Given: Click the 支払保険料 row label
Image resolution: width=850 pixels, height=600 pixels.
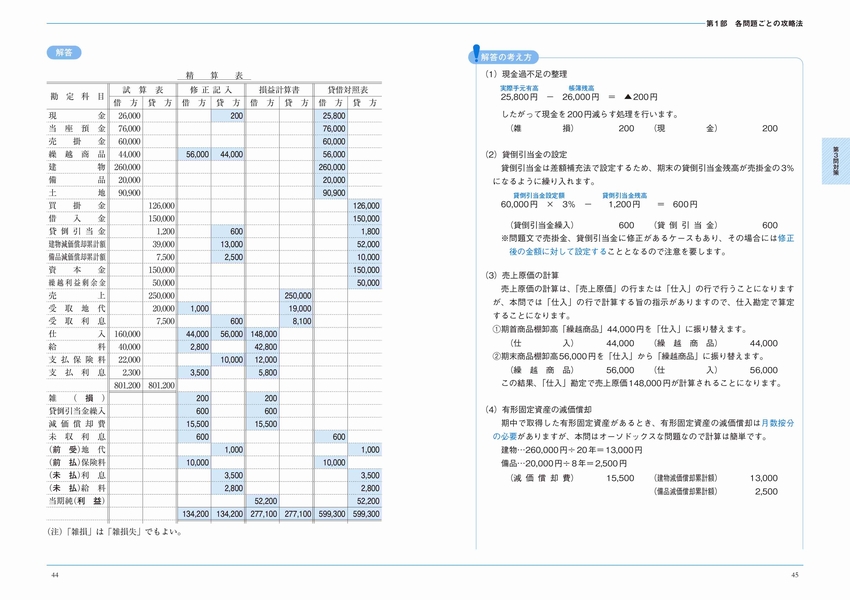Looking at the screenshot, I should click(78, 359).
